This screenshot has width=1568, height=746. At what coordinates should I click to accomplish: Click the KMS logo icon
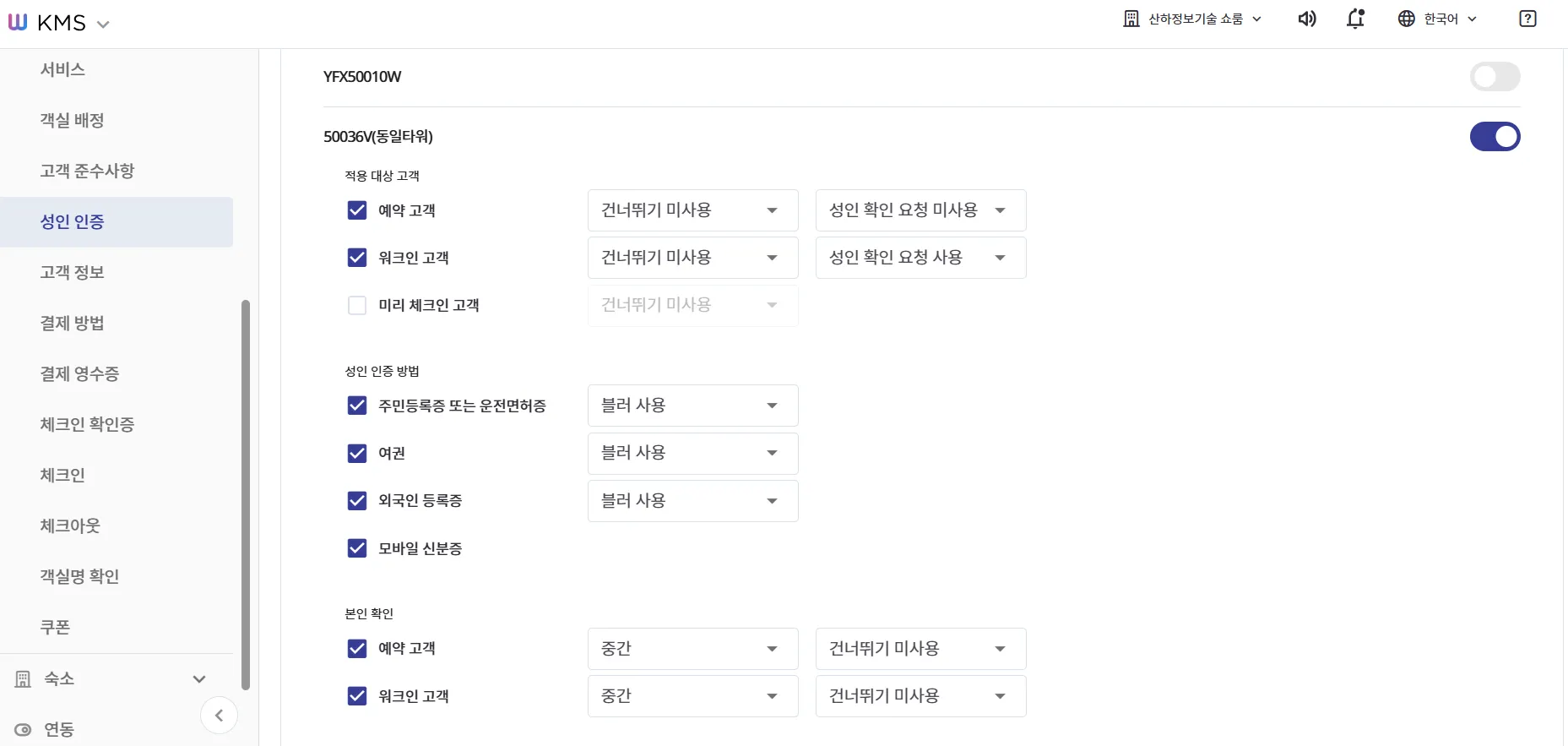click(18, 23)
